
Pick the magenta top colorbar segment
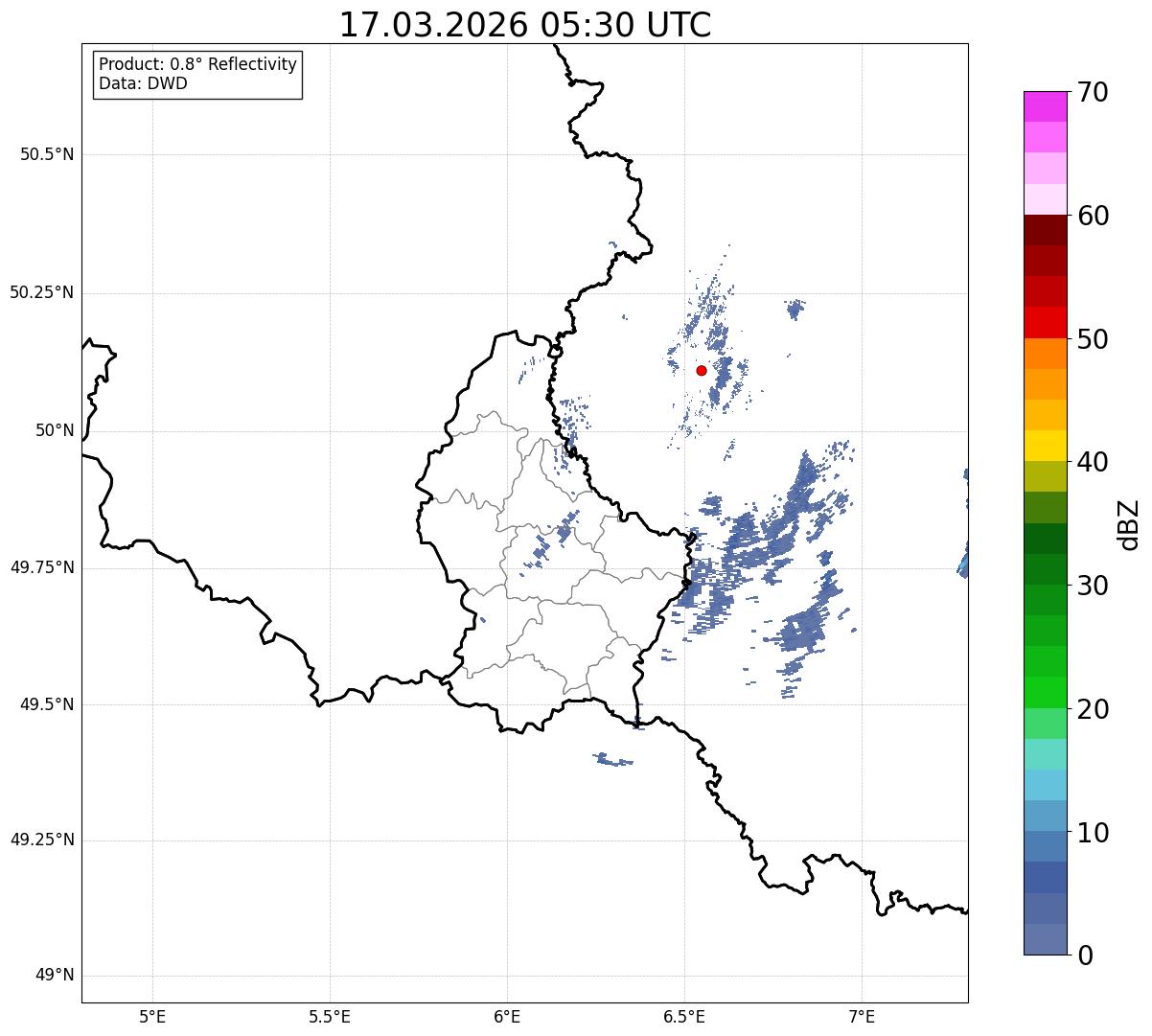point(1046,106)
